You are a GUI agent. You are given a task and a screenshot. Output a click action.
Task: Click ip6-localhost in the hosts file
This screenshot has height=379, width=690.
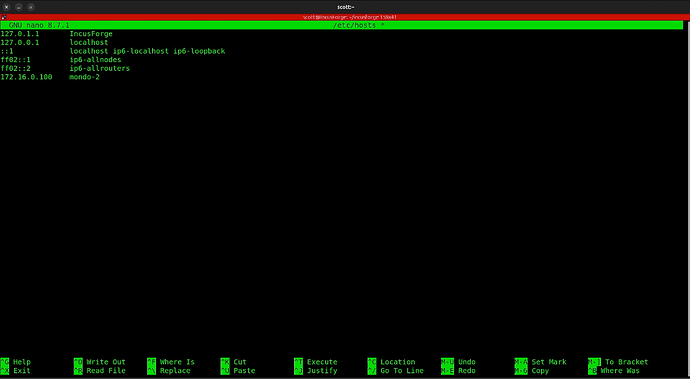tap(141, 51)
